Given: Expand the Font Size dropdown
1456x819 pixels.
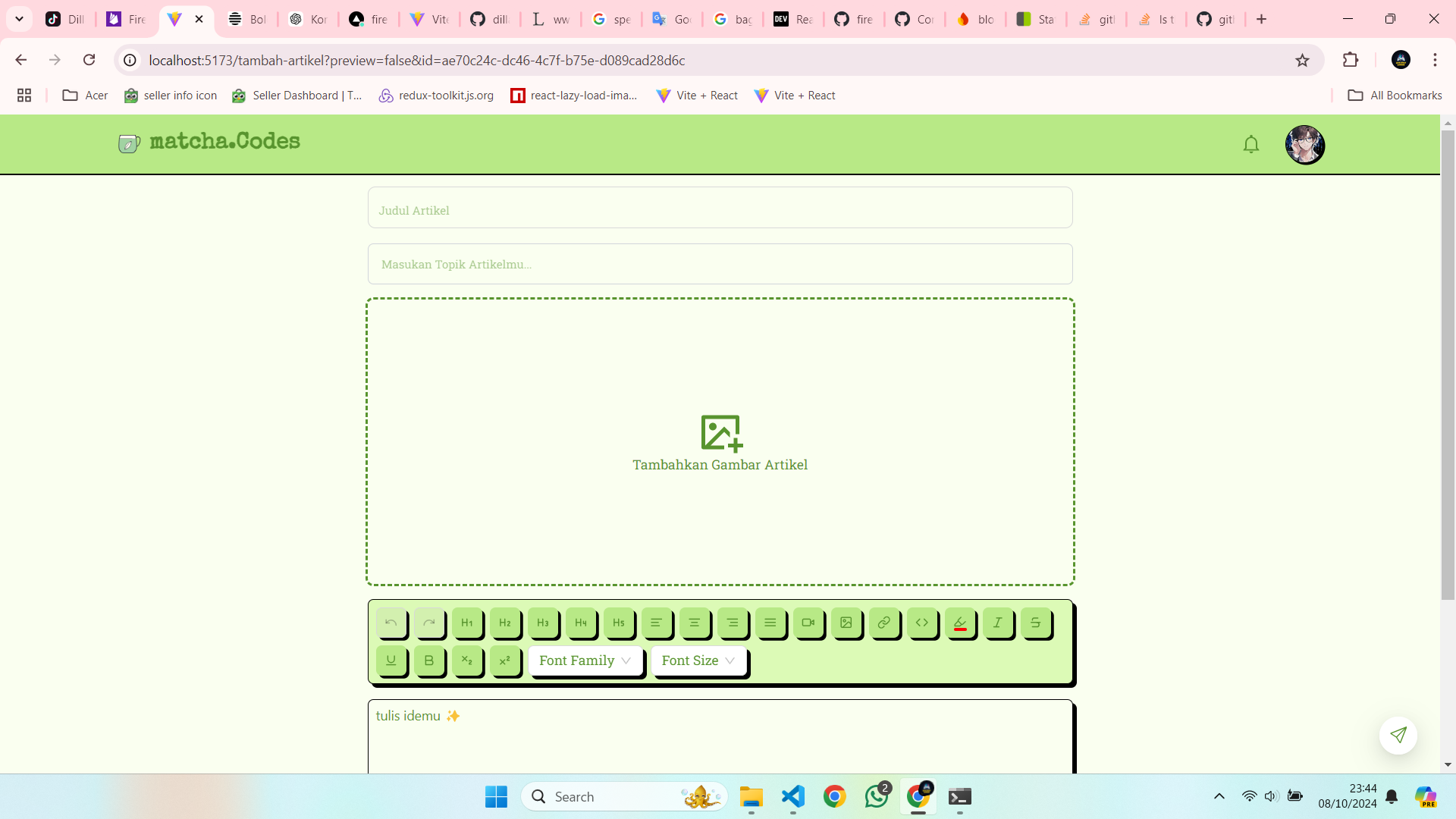Looking at the screenshot, I should click(x=698, y=661).
